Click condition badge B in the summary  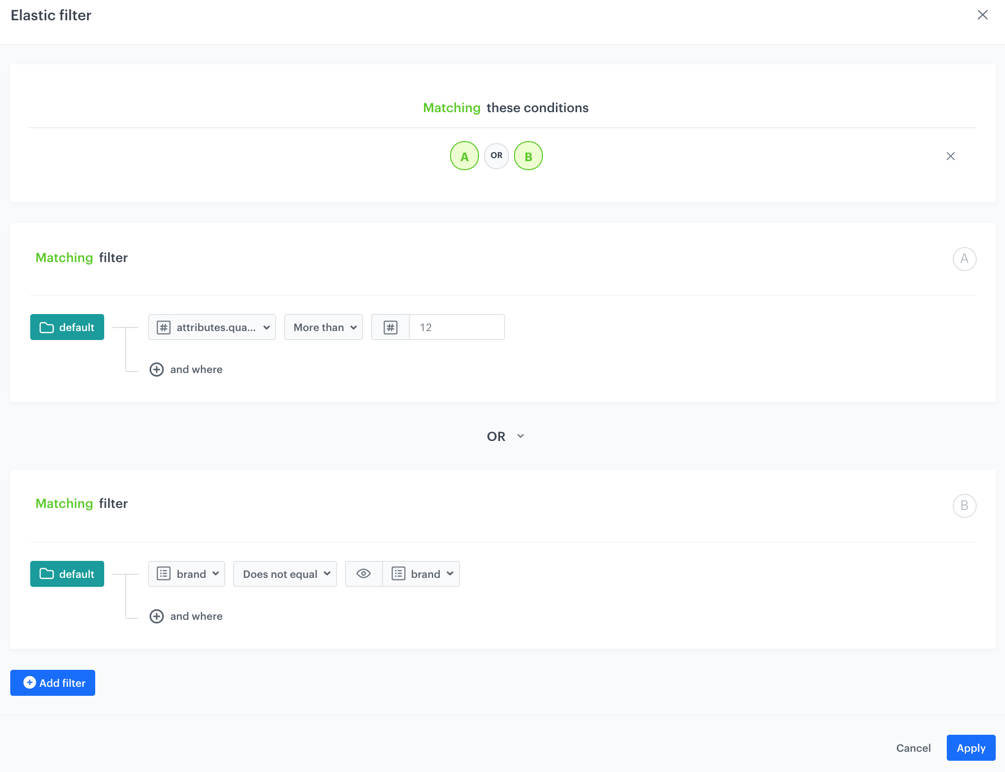tap(528, 156)
